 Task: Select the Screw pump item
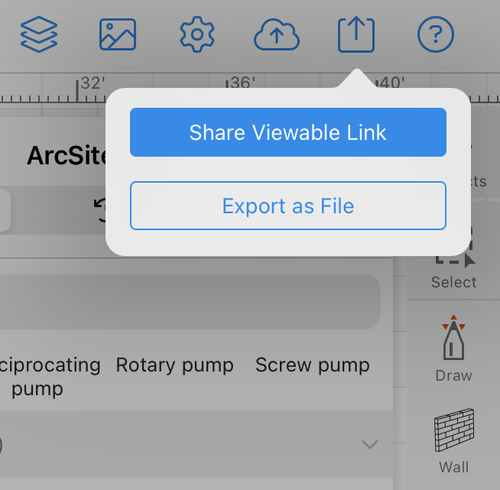pos(312,365)
